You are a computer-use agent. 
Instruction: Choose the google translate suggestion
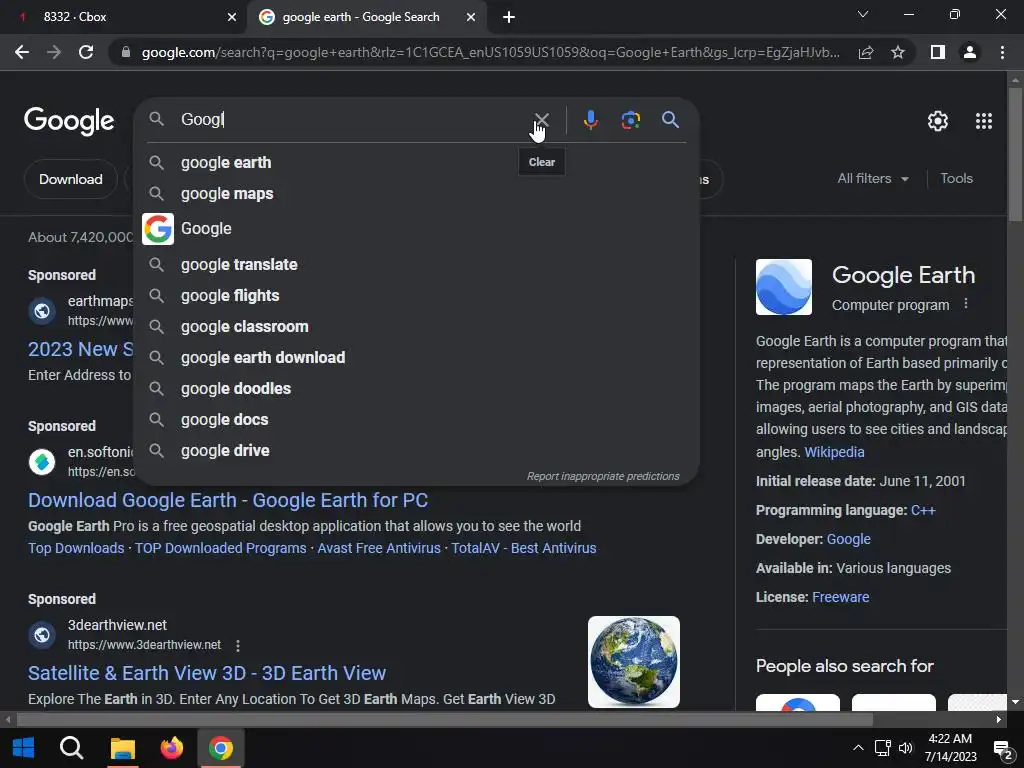click(x=416, y=264)
